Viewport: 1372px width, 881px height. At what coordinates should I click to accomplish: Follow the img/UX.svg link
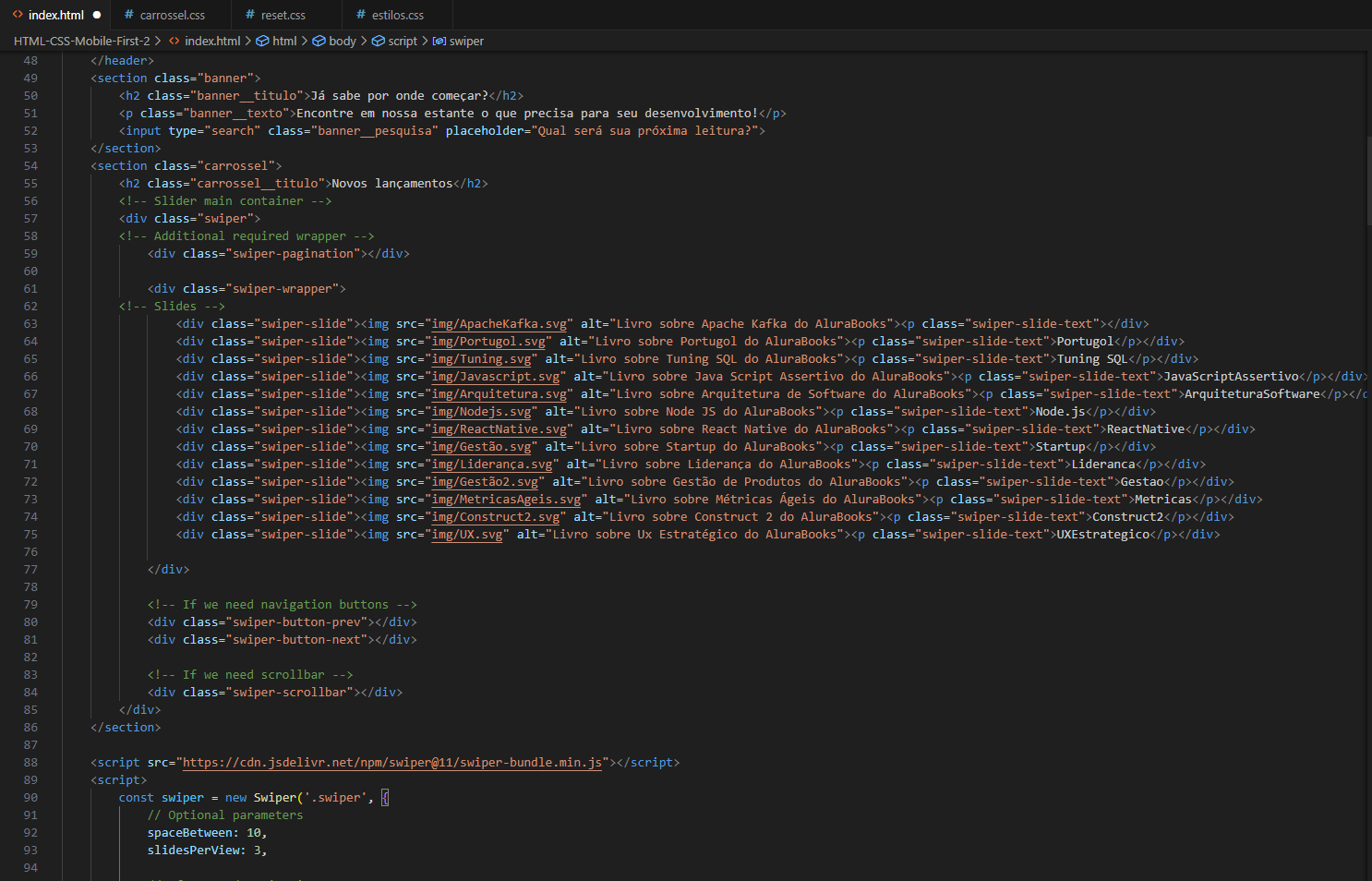click(x=467, y=535)
